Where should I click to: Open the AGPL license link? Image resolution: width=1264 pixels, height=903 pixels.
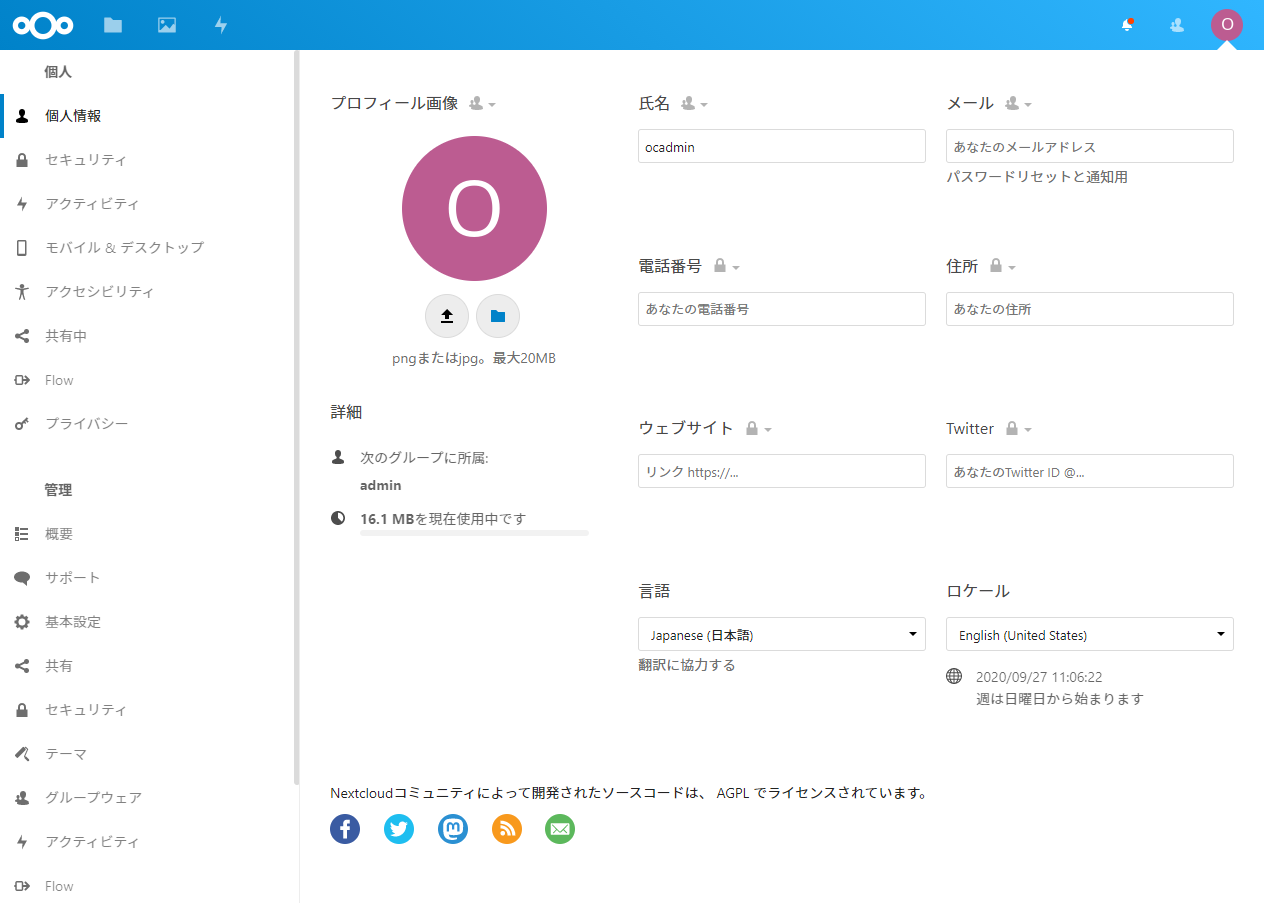(x=733, y=794)
